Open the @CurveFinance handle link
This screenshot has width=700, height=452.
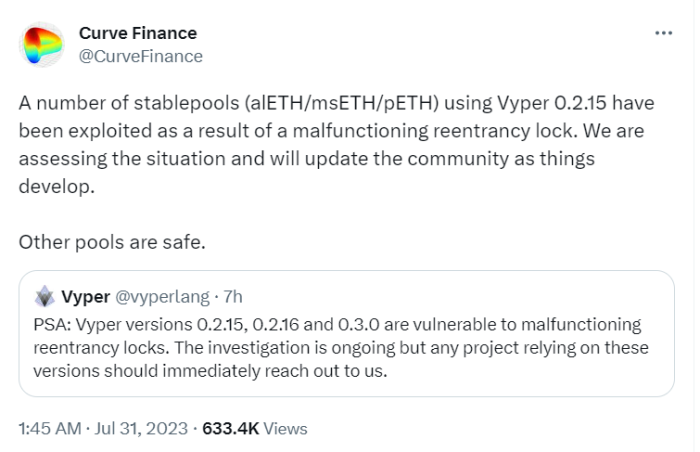point(141,56)
